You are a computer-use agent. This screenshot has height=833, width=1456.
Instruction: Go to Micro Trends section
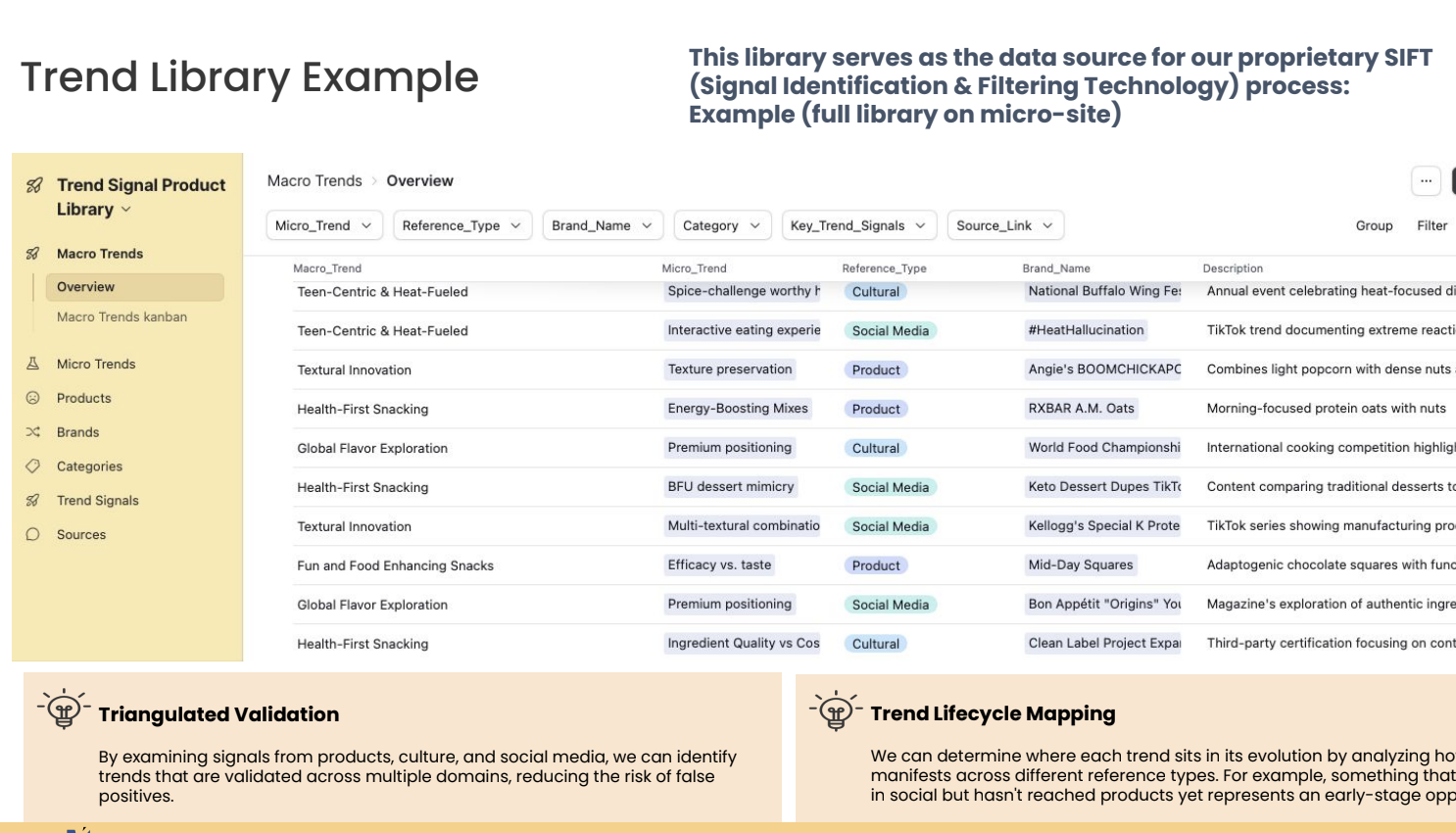(96, 364)
